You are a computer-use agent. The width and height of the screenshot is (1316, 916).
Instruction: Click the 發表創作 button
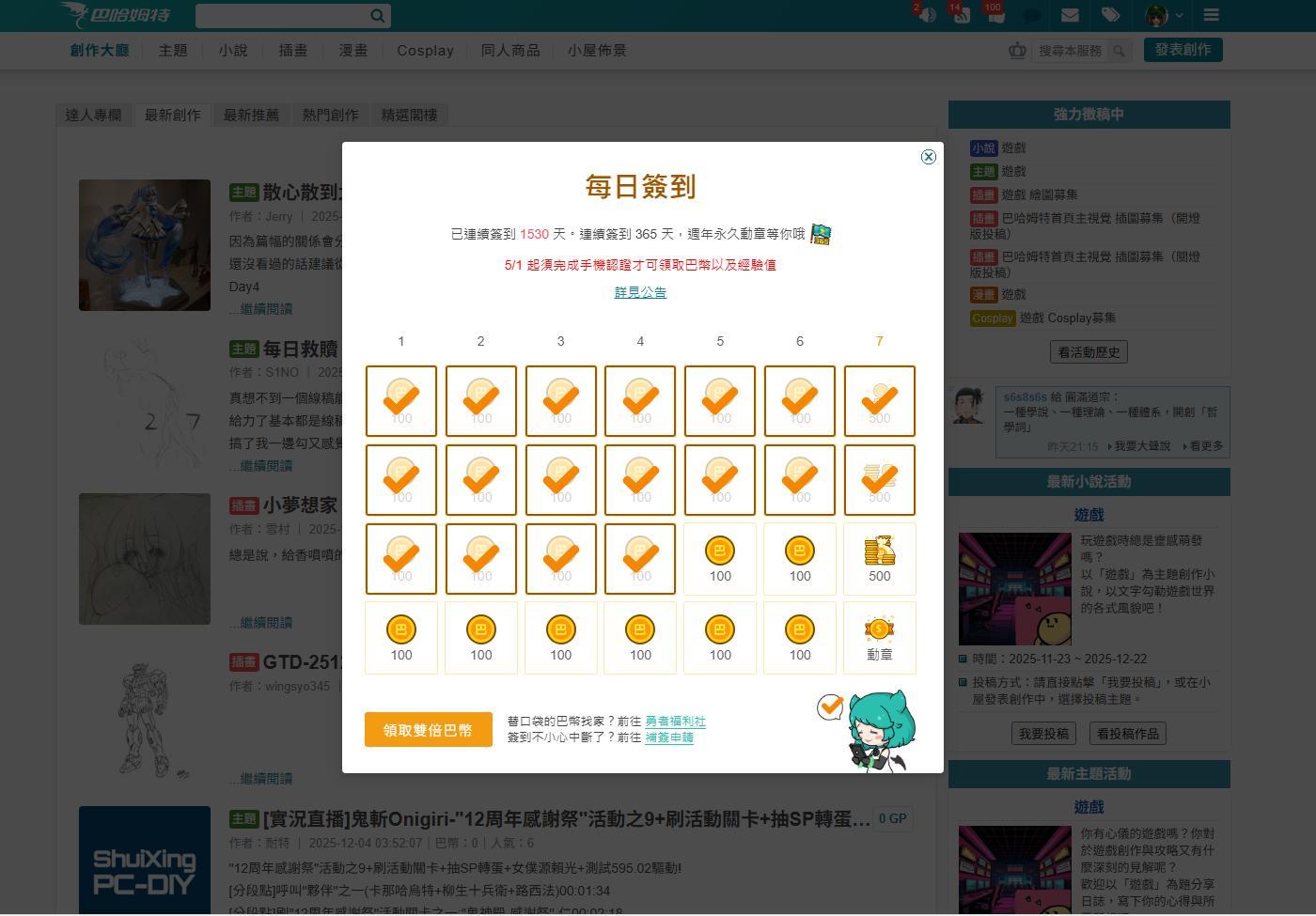(x=1183, y=50)
